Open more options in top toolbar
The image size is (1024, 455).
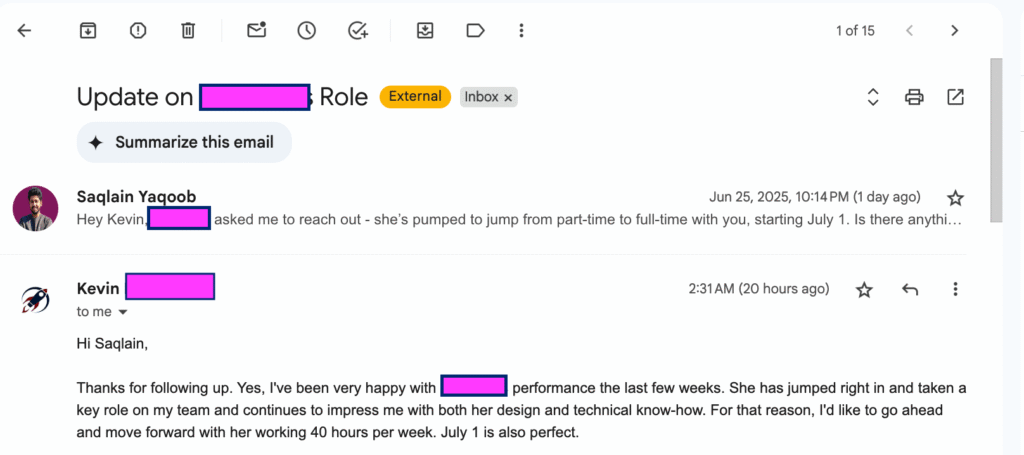[x=521, y=30]
